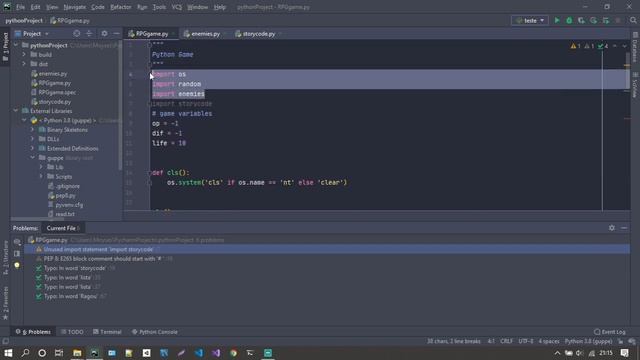The image size is (640, 360).
Task: Open Windows Start menu
Action: point(8,353)
